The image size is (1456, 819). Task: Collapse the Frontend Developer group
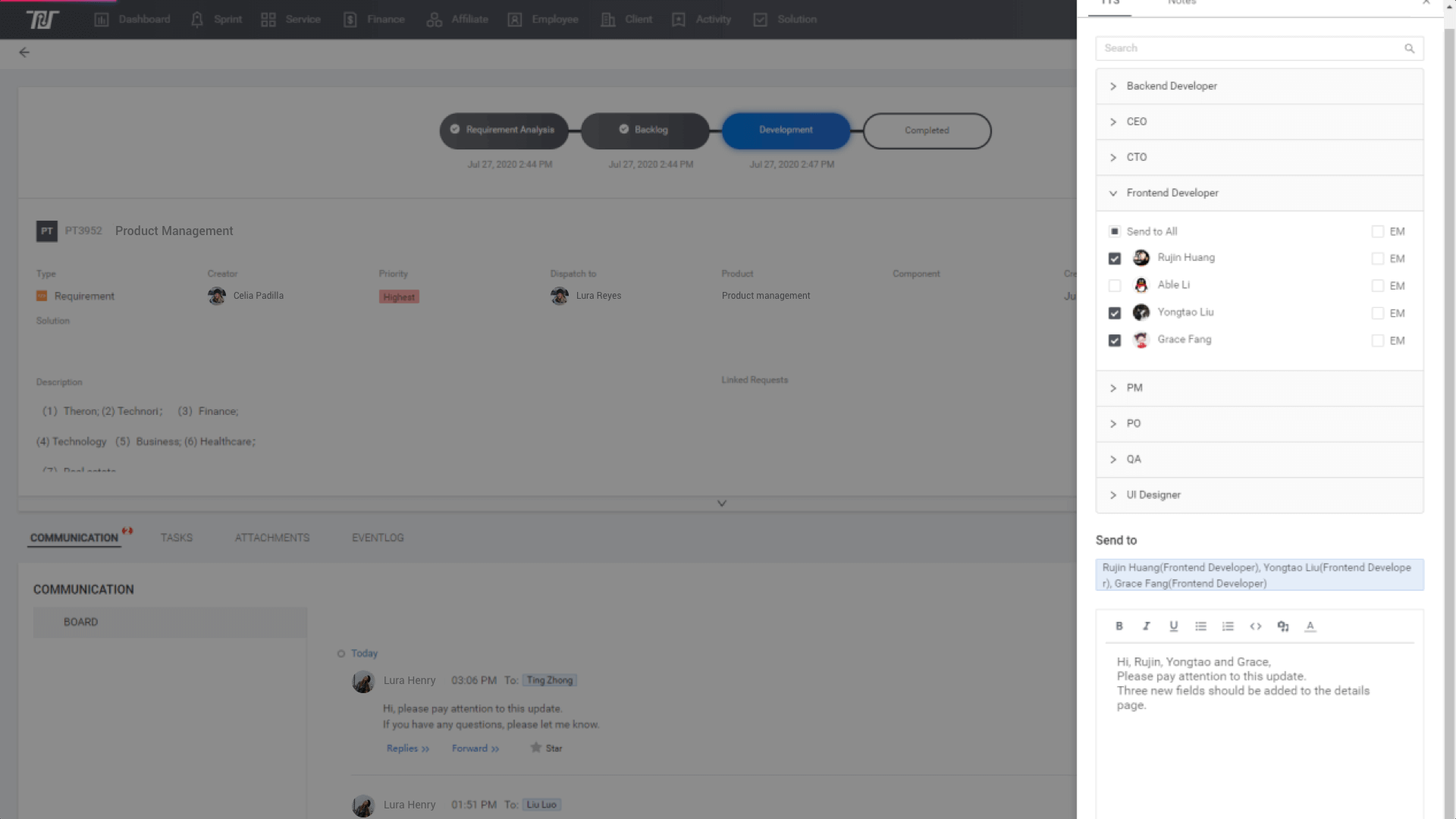tap(1172, 193)
